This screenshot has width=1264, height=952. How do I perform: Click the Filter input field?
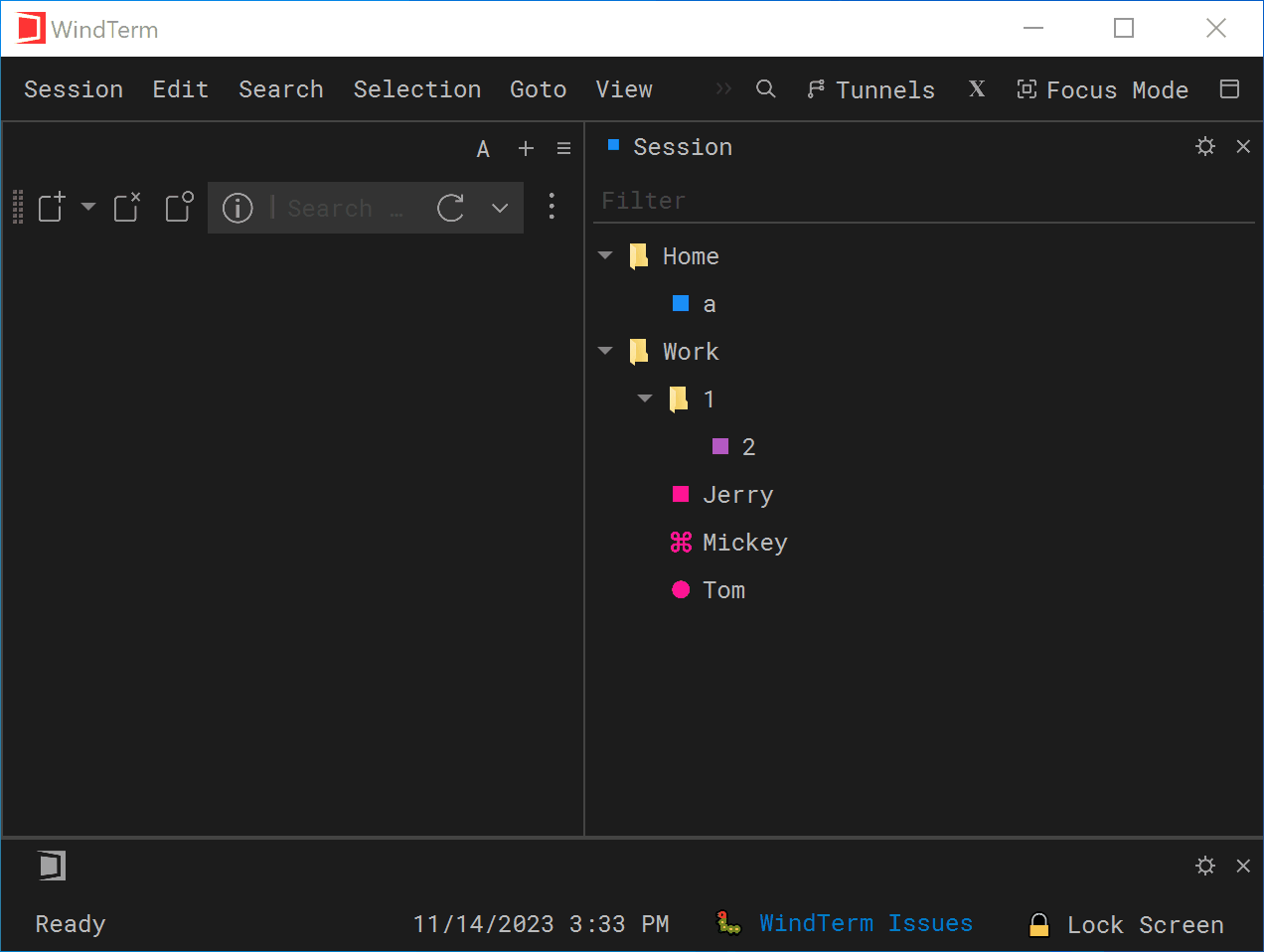coord(924,201)
